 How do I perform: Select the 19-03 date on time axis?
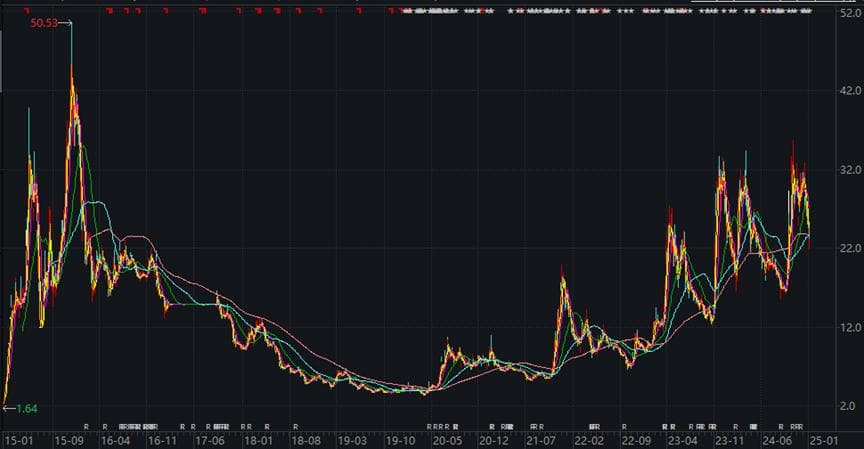click(x=352, y=440)
